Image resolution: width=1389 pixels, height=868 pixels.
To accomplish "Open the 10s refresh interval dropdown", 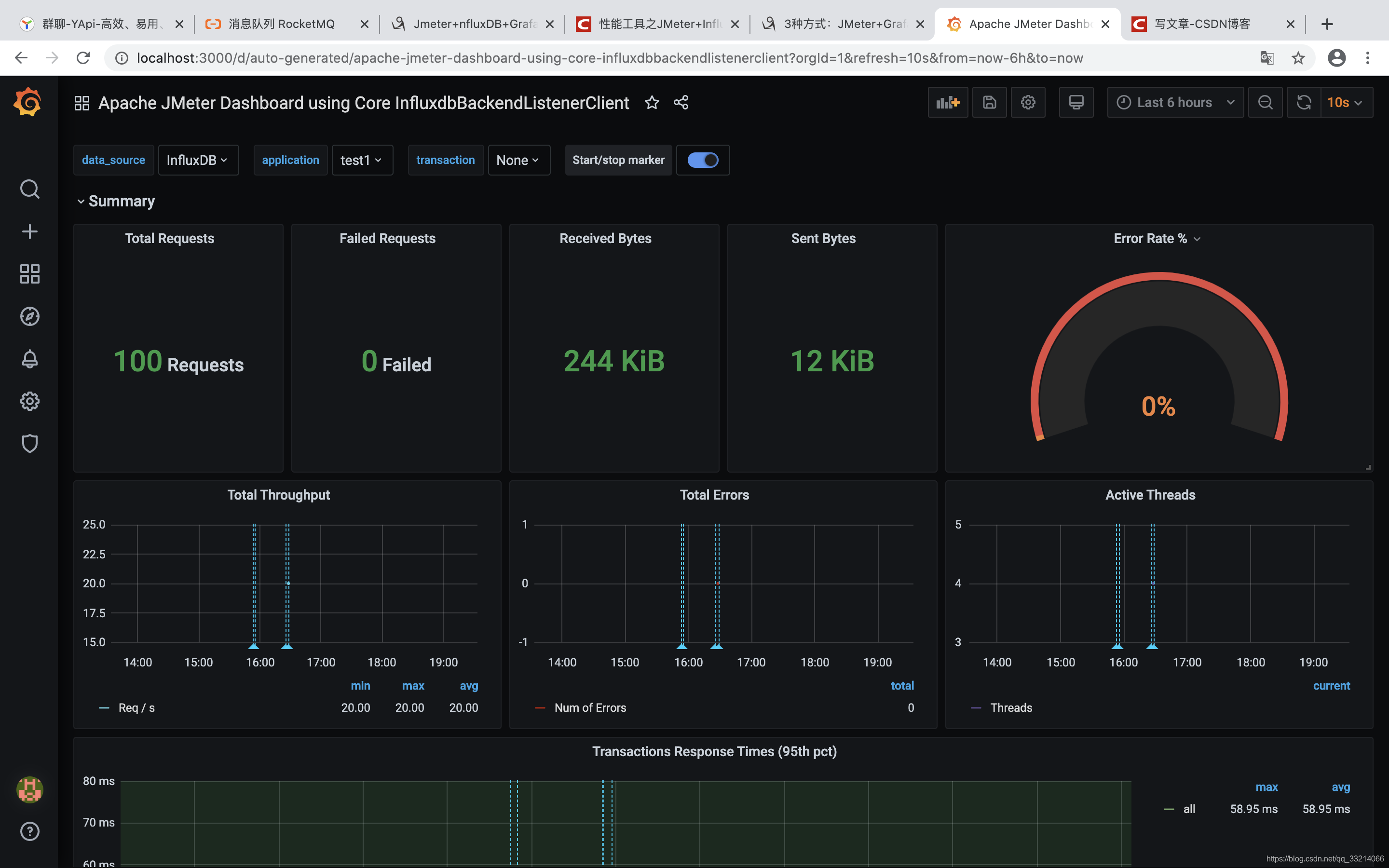I will [x=1347, y=102].
